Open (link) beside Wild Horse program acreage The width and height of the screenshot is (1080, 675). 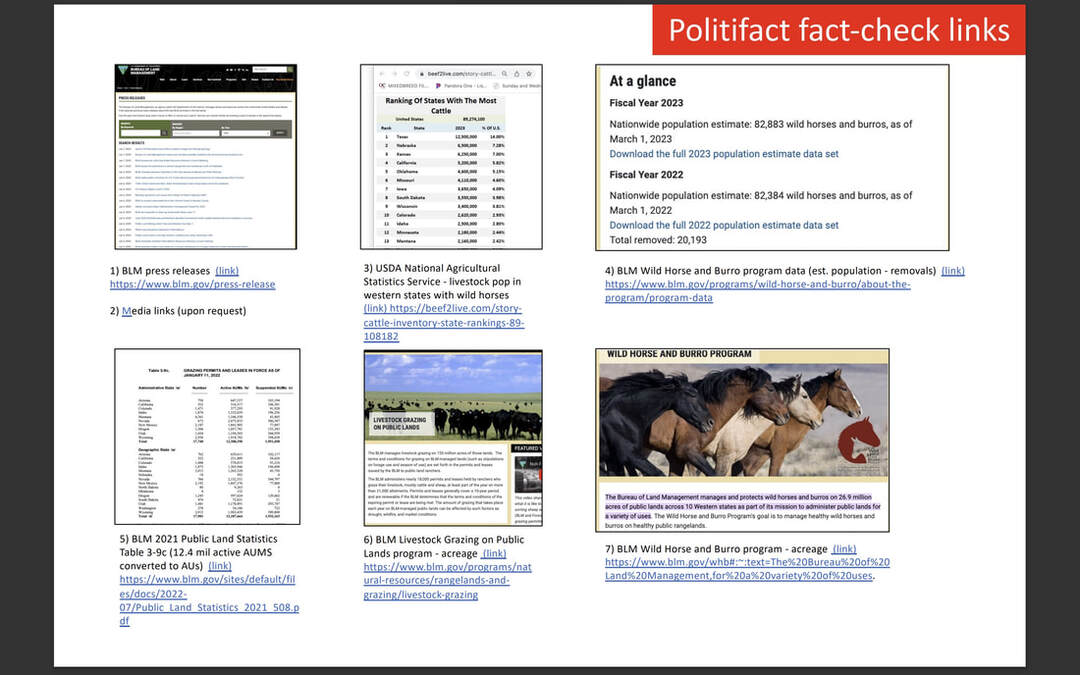click(x=845, y=549)
